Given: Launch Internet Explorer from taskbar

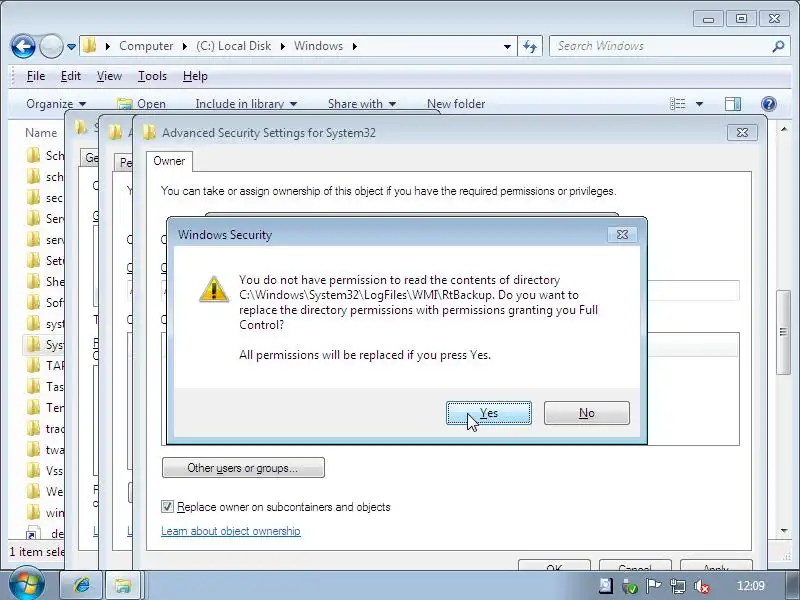Looking at the screenshot, I should click(82, 585).
